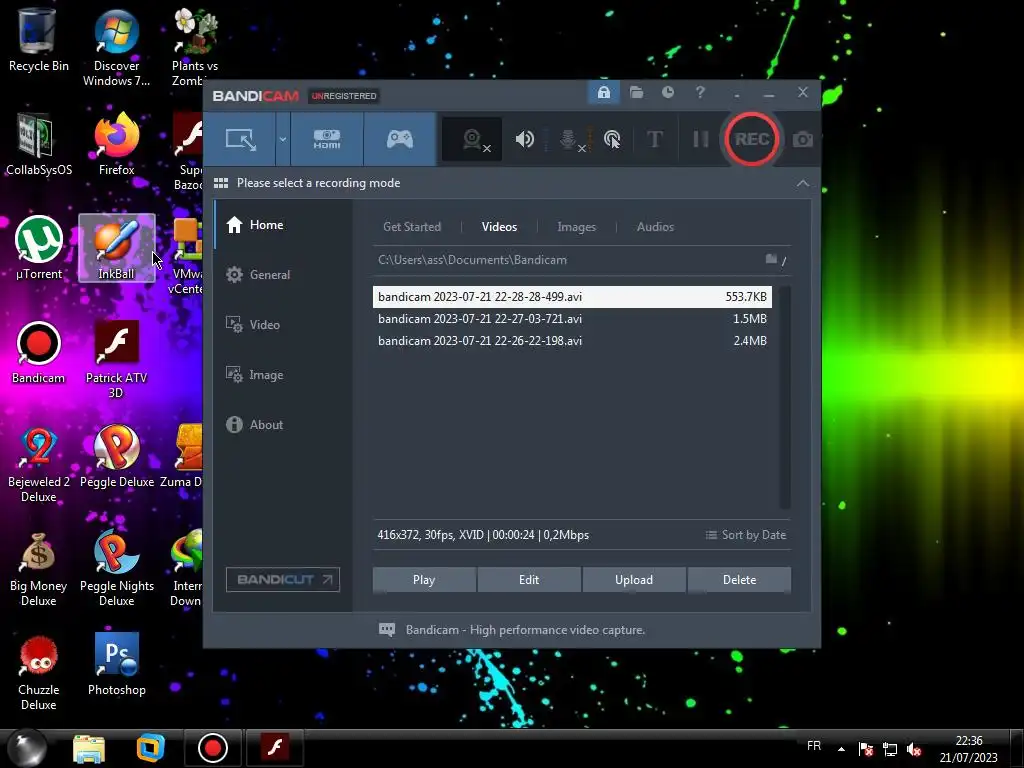Click the speech bubble icon in footer
Screen dimensions: 1024x768
pos(387,630)
